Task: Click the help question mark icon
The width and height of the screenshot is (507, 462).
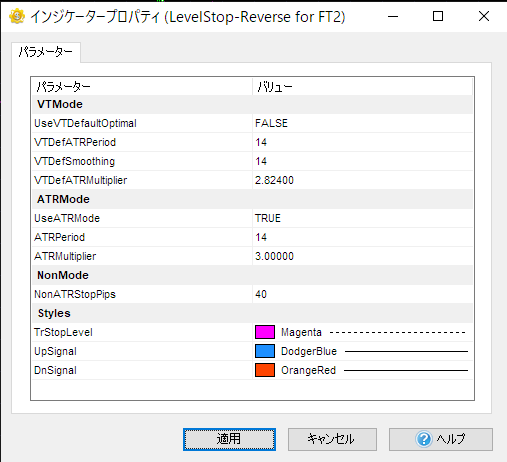Action: (x=424, y=439)
